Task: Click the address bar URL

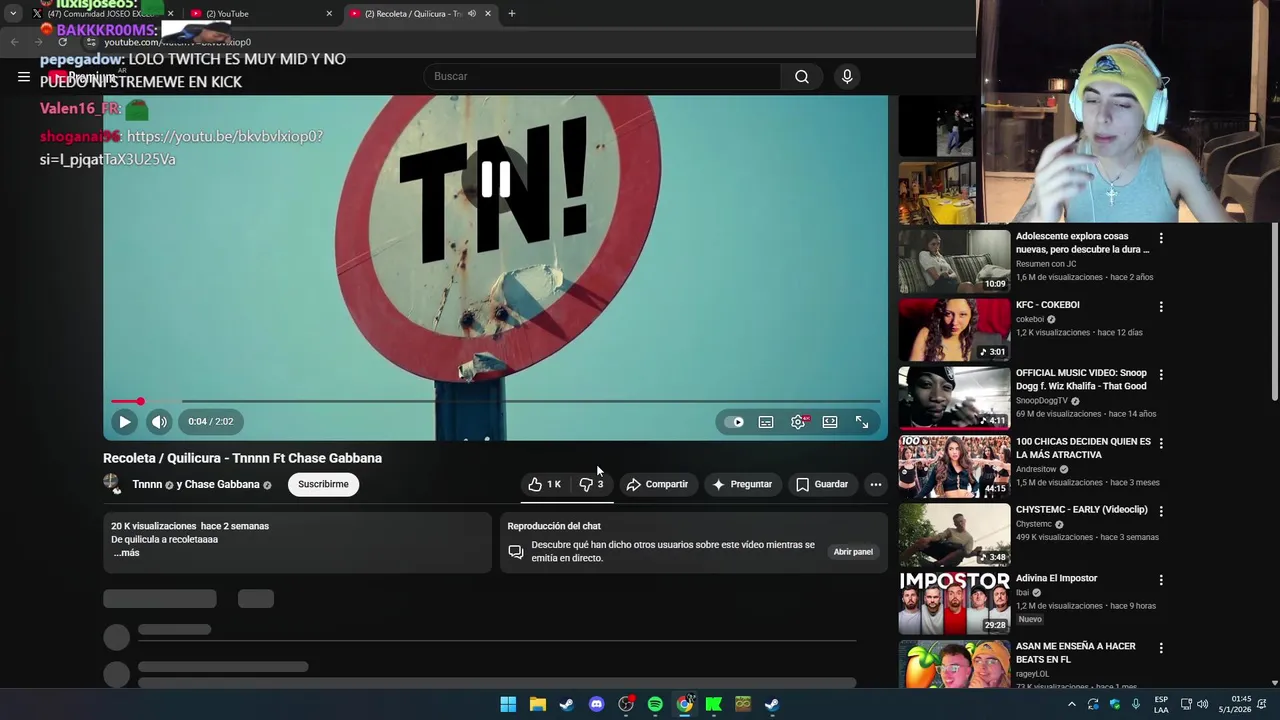Action: (178, 42)
